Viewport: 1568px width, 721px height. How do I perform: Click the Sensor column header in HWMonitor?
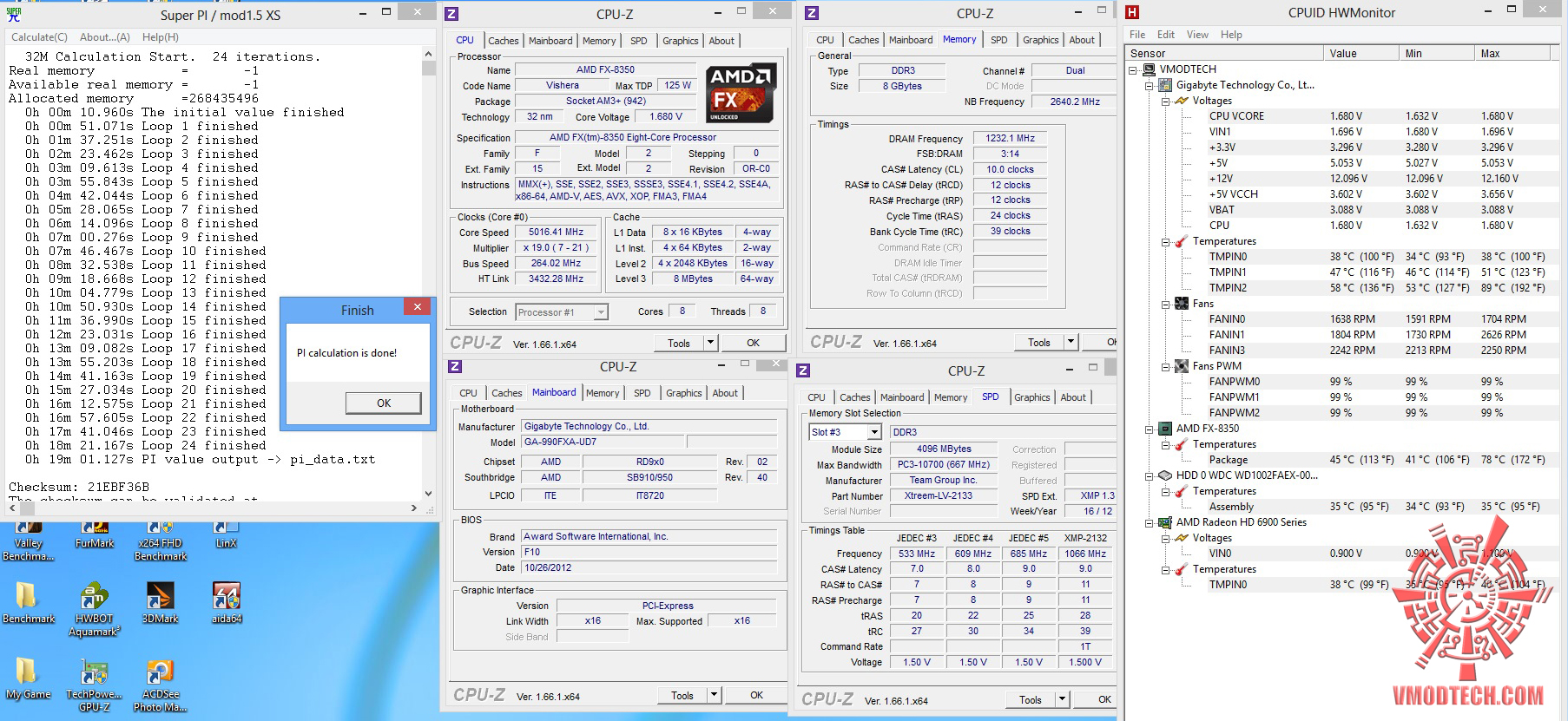pyautogui.click(x=1226, y=54)
